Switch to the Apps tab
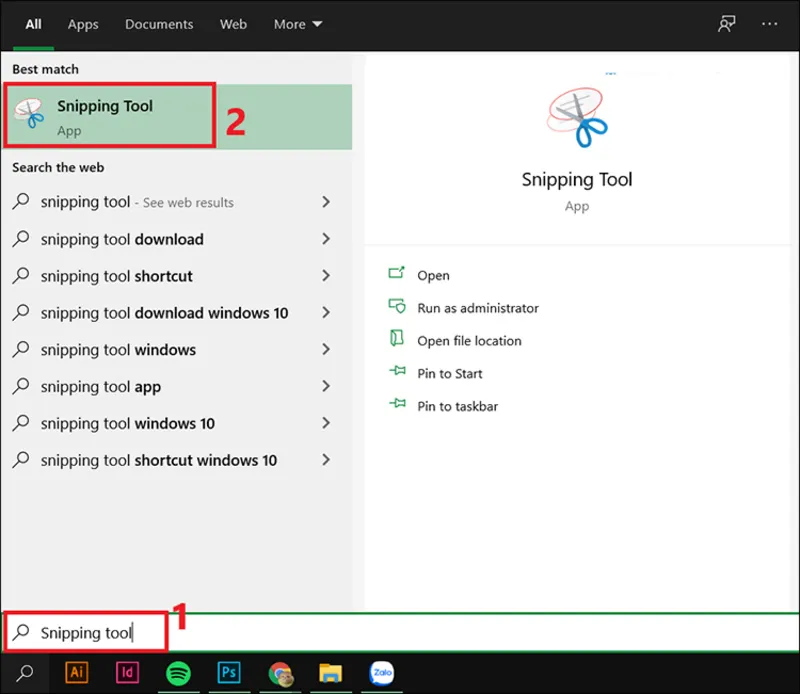 coord(83,24)
